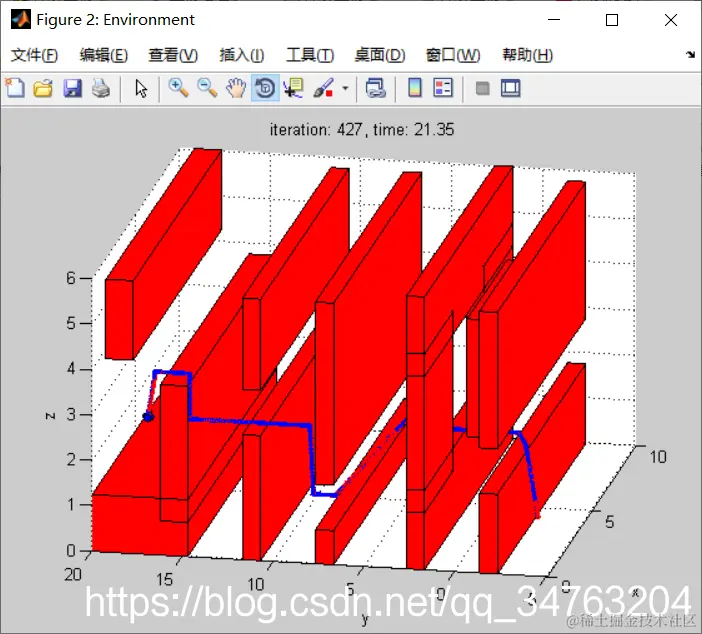Select the Edit Plot arrow tool
Viewport: 702px width, 634px height.
point(141,88)
